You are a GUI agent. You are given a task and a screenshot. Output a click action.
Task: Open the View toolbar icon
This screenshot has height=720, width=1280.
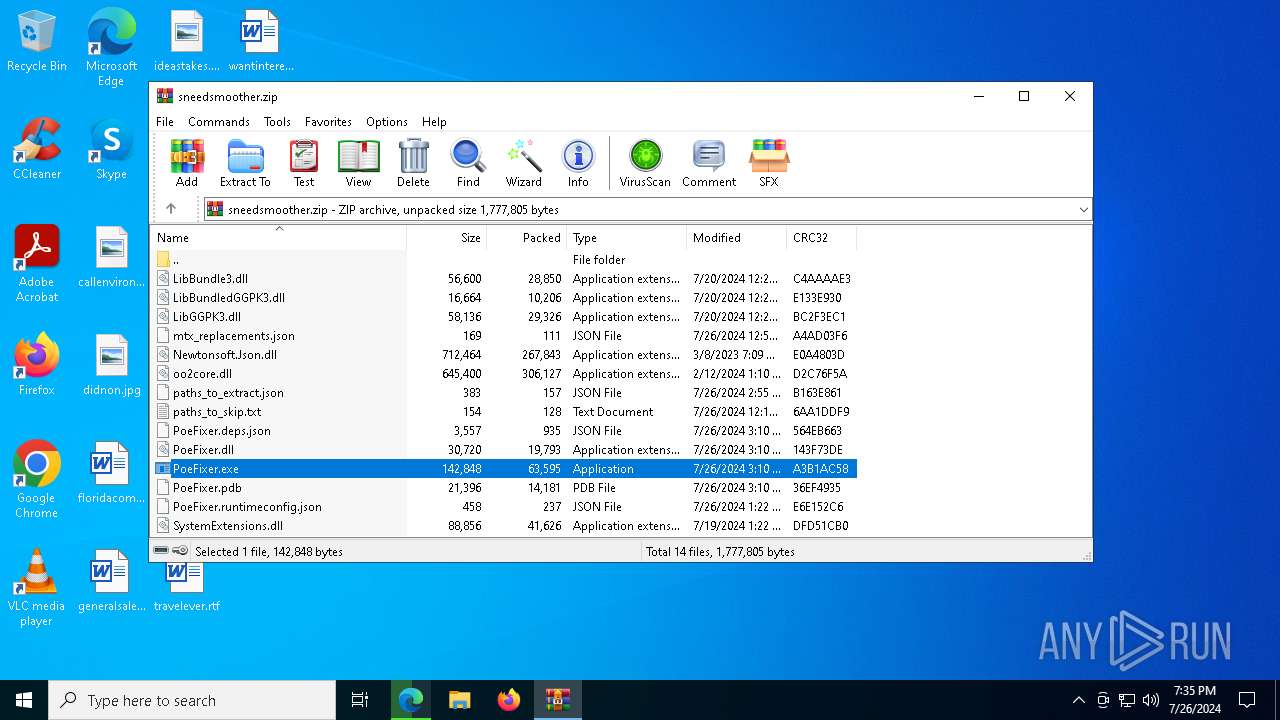coord(358,164)
